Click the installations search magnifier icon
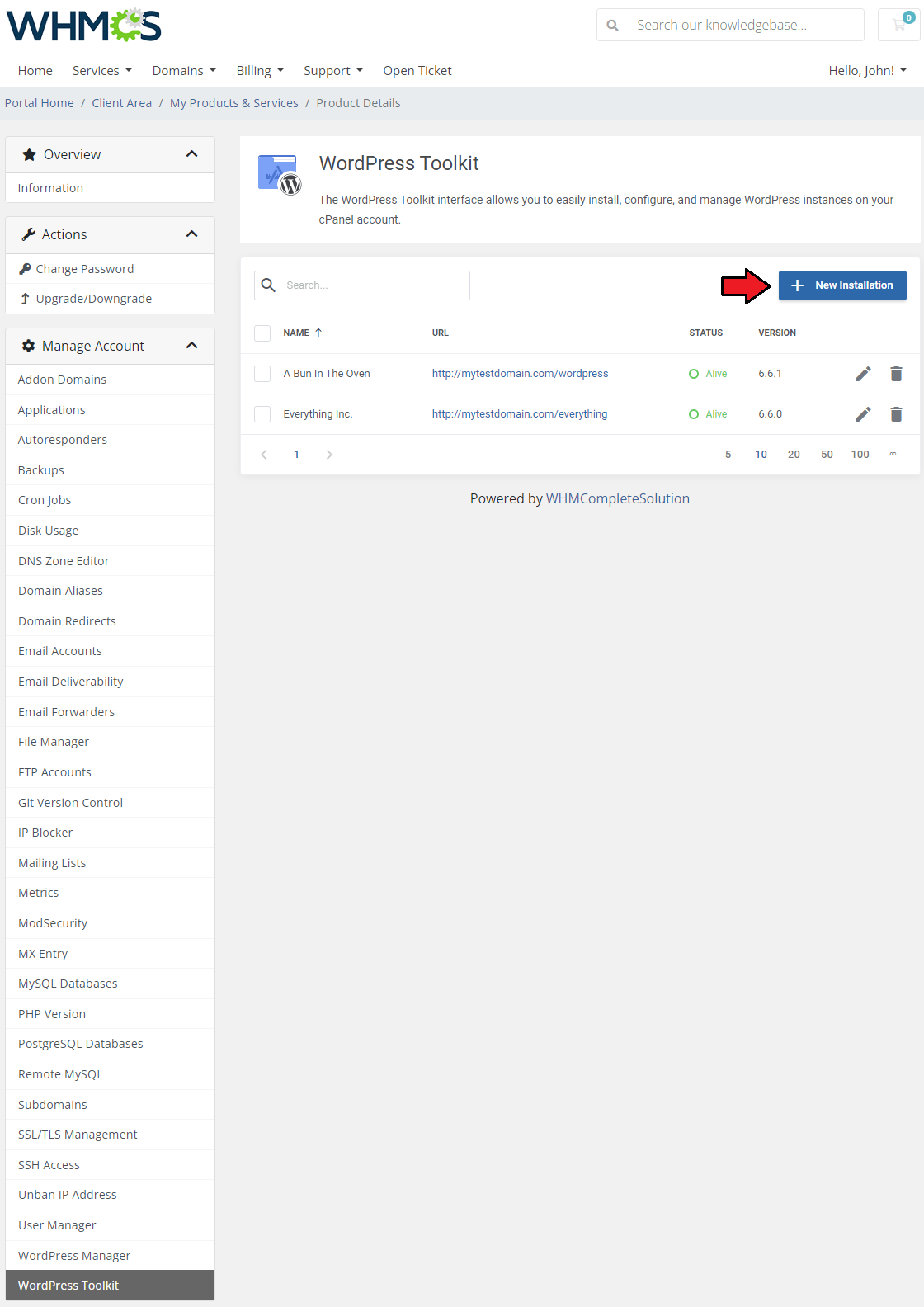This screenshot has width=924, height=1307. (x=268, y=285)
